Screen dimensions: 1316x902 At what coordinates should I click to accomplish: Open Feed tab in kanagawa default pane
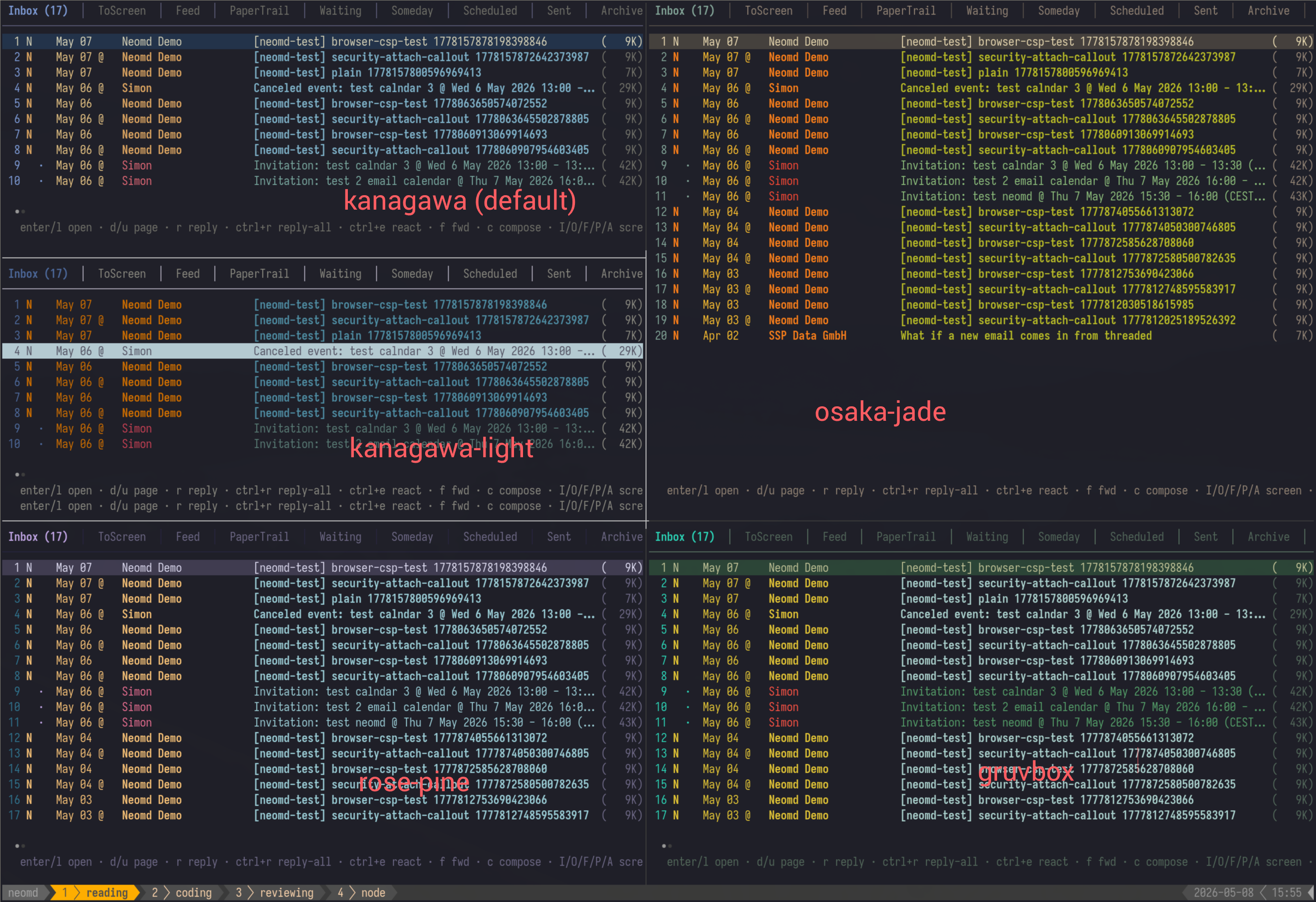188,11
